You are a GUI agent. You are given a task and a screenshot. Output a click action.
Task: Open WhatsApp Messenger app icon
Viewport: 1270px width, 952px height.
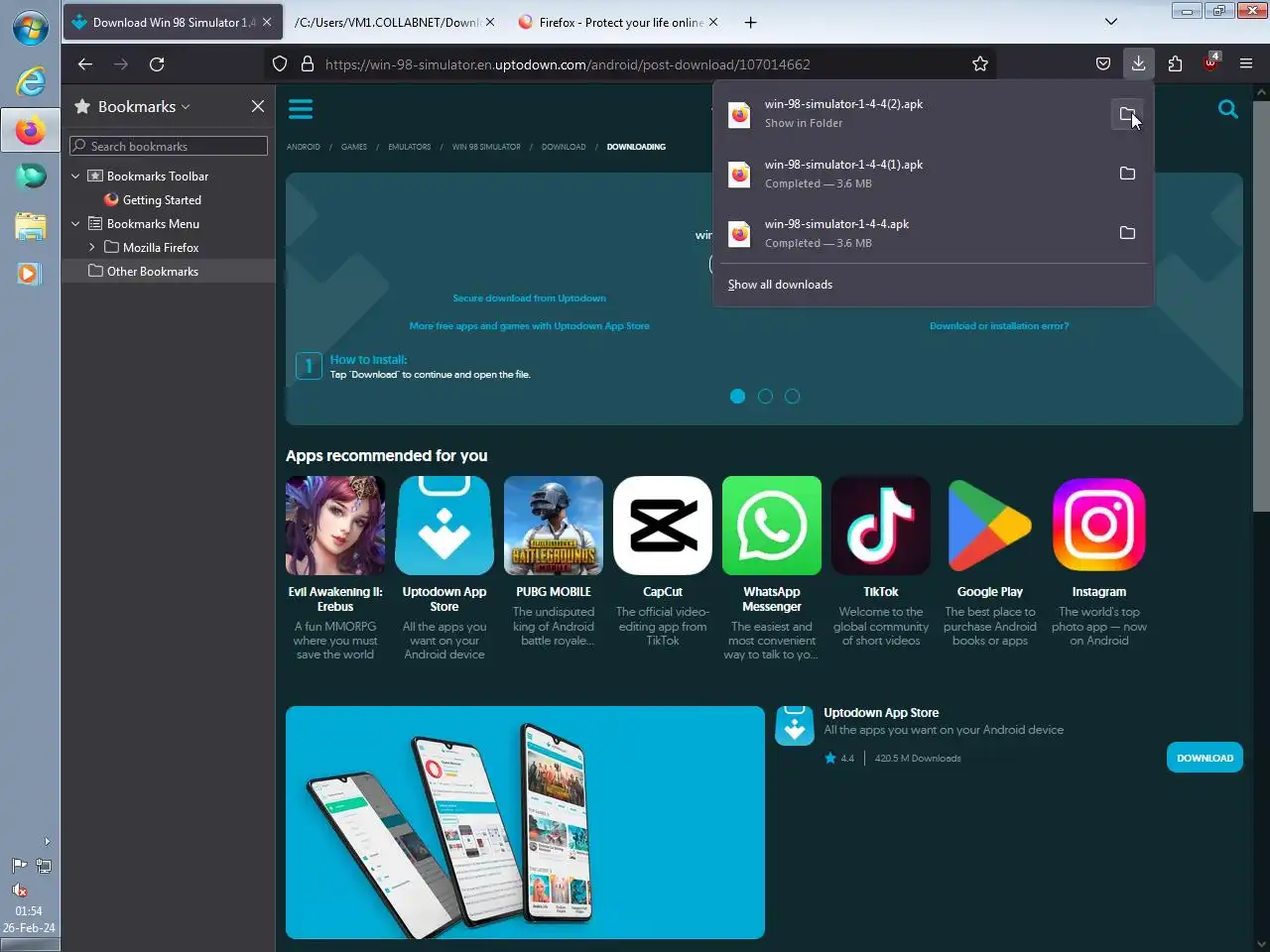coord(772,526)
